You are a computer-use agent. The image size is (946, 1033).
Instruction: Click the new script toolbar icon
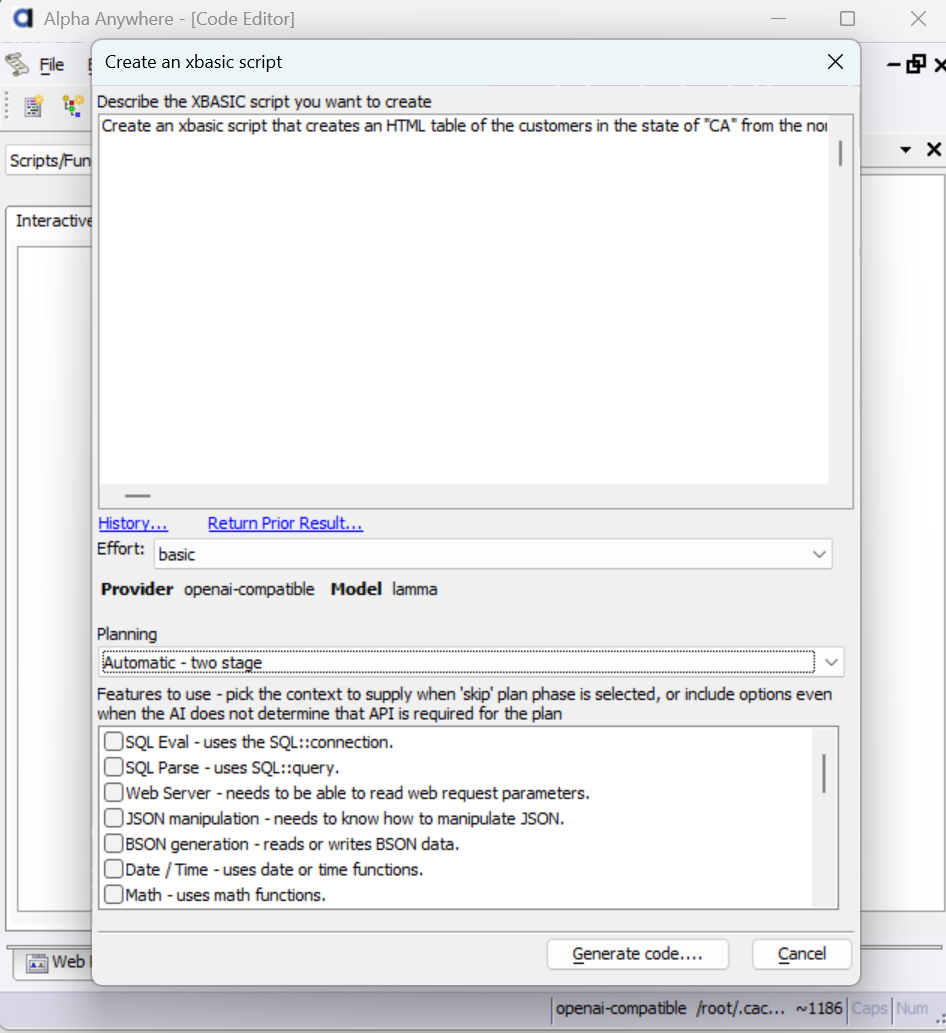[x=34, y=106]
